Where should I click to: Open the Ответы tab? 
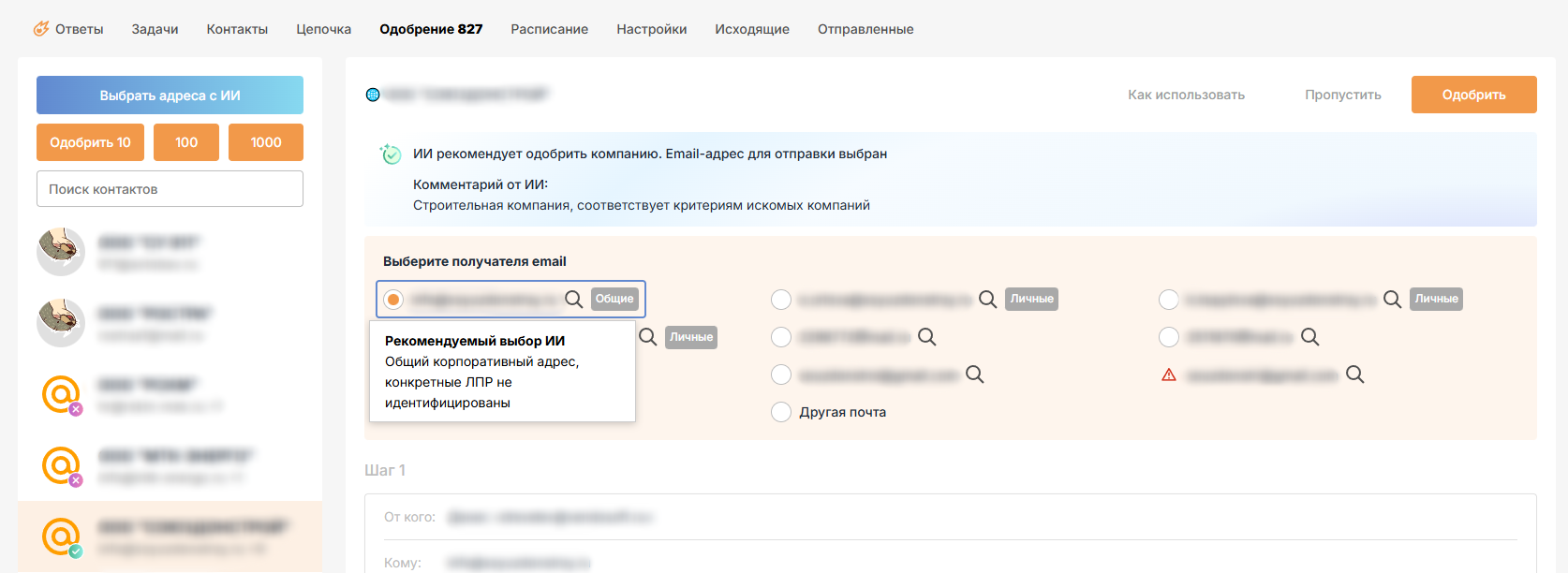pos(79,29)
